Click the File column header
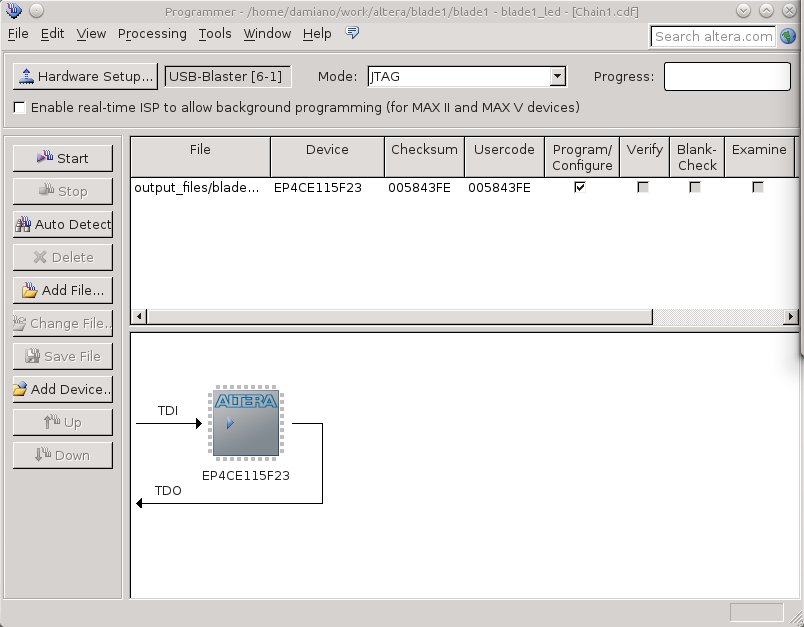The width and height of the screenshot is (804, 627). point(200,157)
